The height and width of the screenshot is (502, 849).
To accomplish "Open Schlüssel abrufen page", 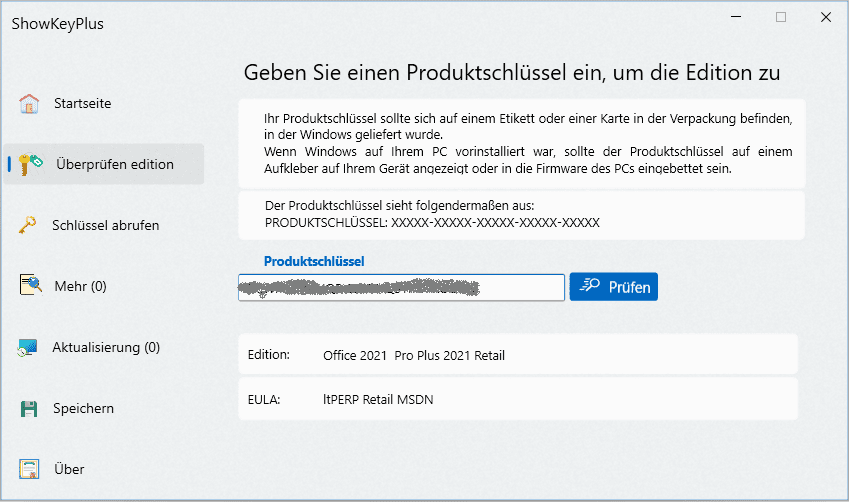I will pyautogui.click(x=106, y=225).
